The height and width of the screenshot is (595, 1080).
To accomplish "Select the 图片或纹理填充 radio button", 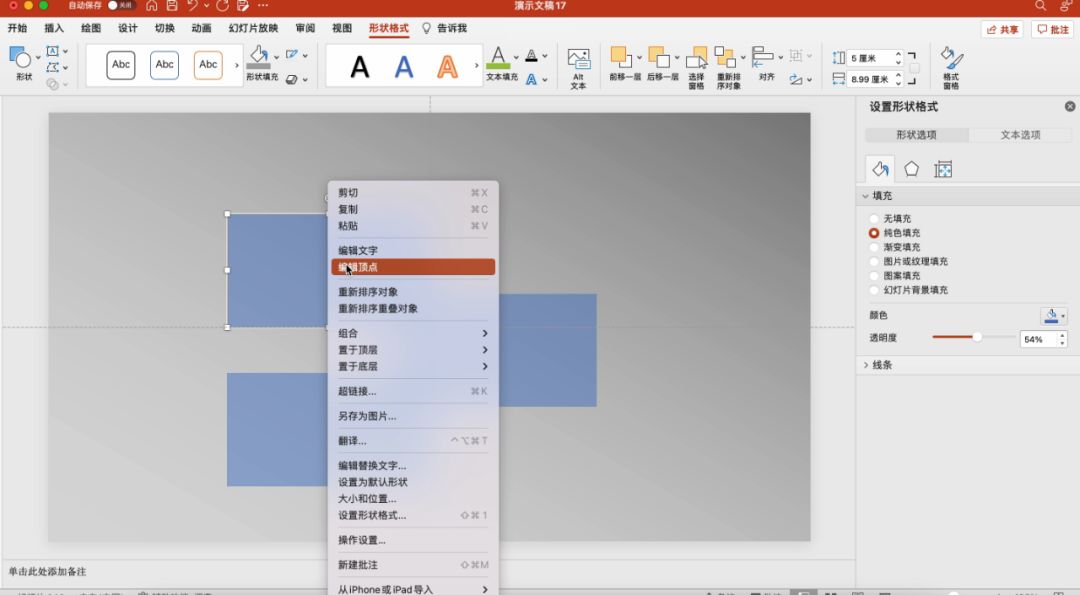I will point(874,262).
